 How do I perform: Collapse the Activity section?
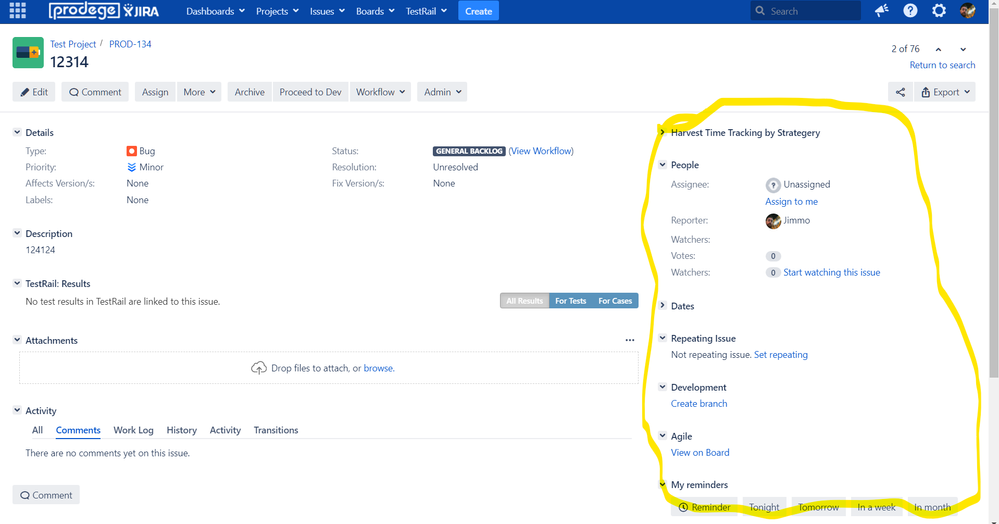pos(17,410)
